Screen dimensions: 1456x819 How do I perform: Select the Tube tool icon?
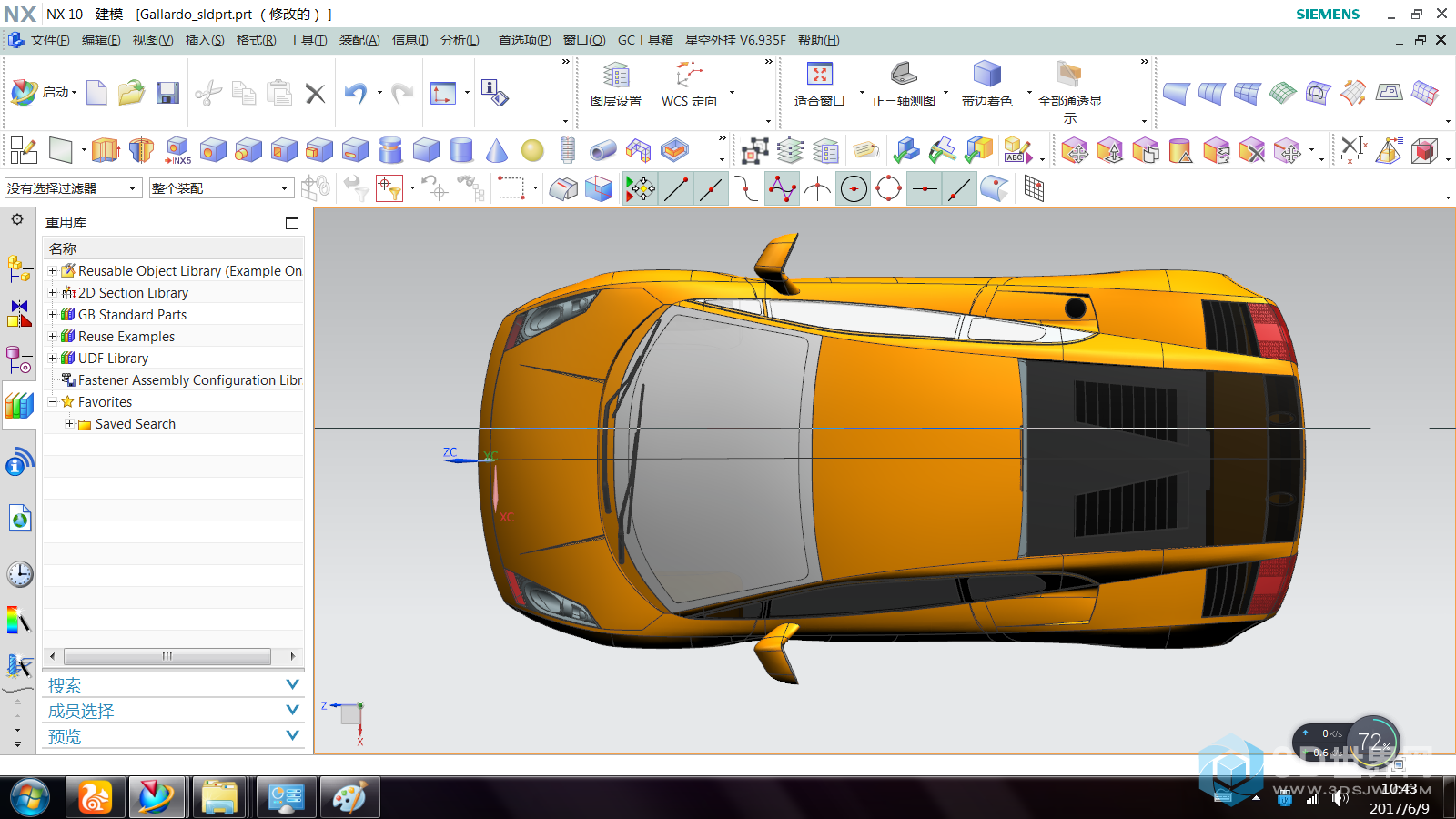tap(602, 150)
